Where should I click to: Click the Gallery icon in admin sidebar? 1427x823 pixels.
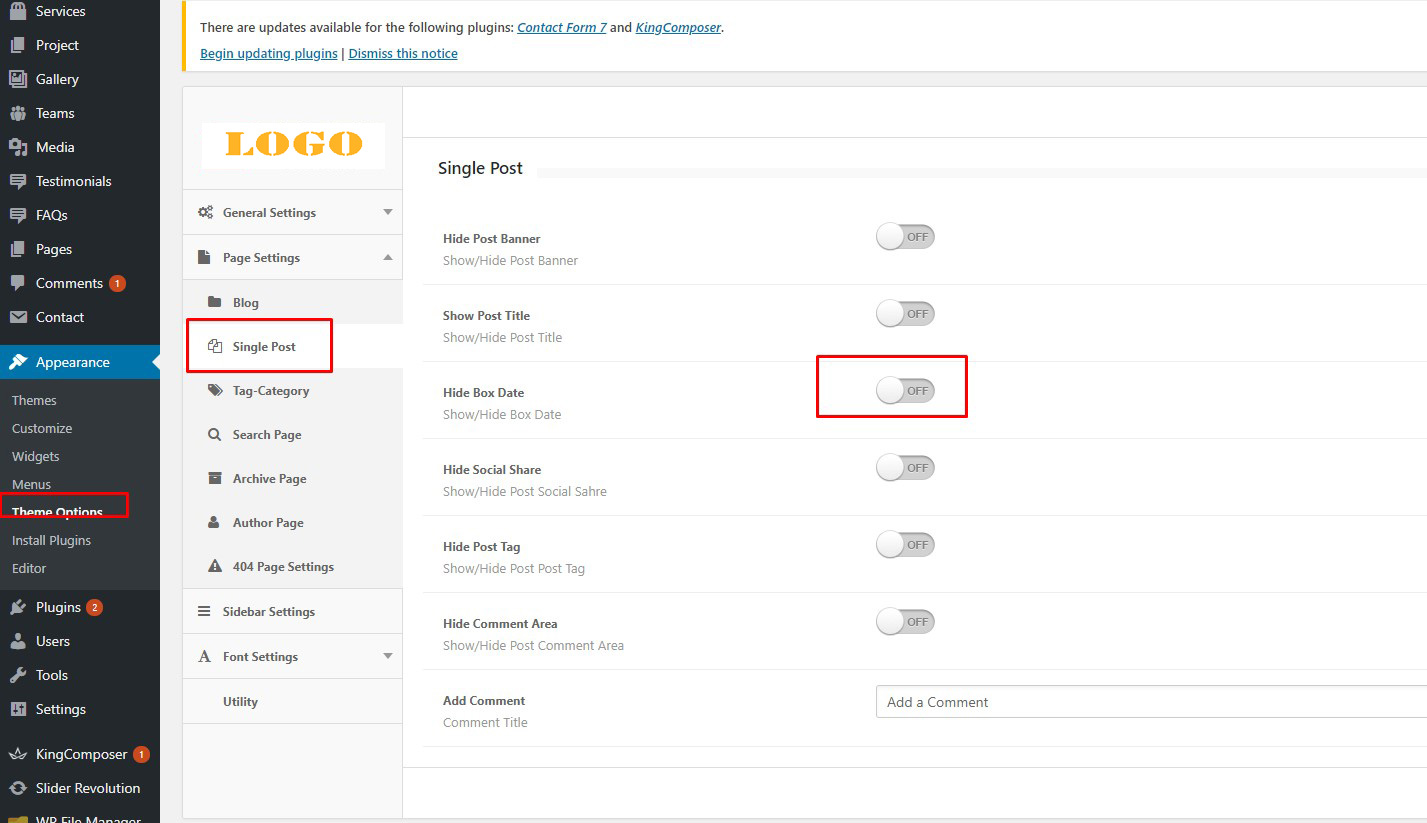pos(17,79)
